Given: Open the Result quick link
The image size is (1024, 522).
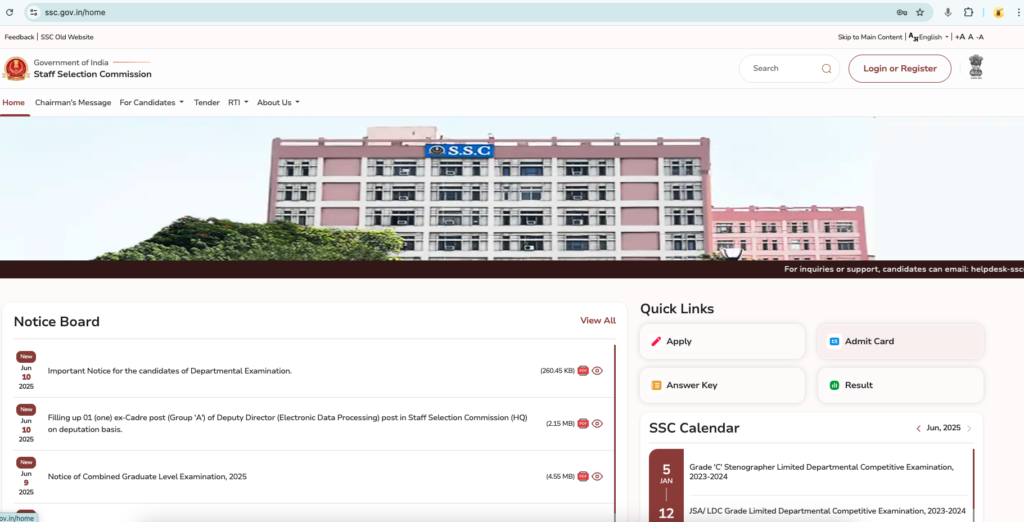Looking at the screenshot, I should 901,385.
